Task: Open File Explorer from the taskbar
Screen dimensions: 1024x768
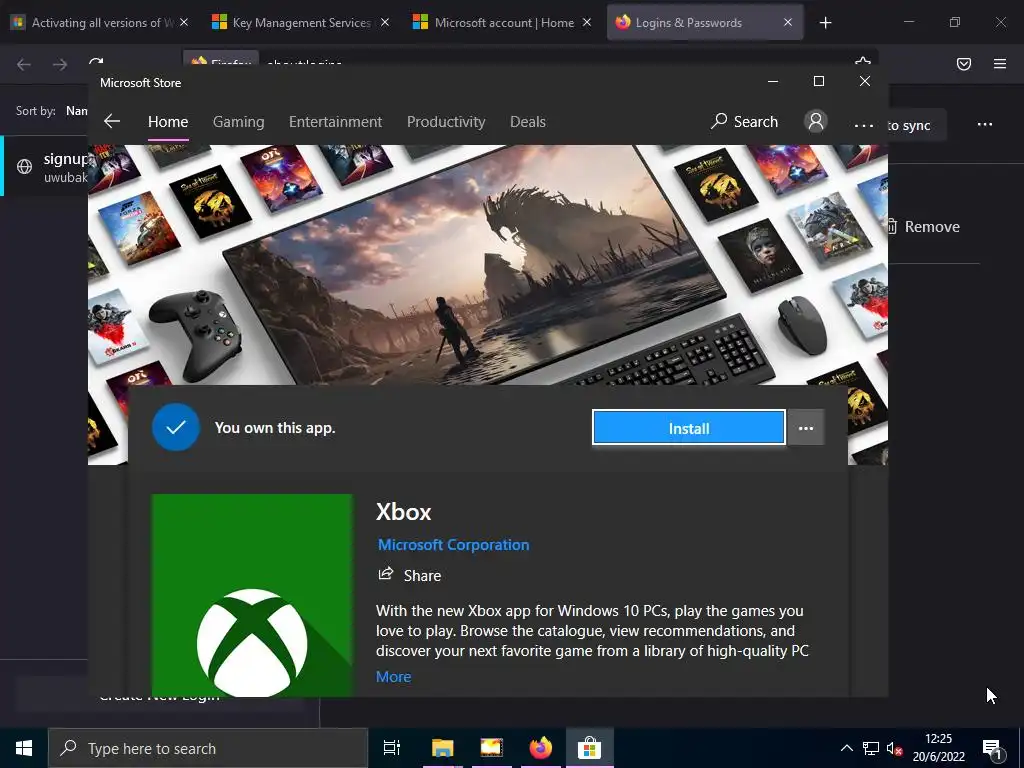Action: point(442,748)
